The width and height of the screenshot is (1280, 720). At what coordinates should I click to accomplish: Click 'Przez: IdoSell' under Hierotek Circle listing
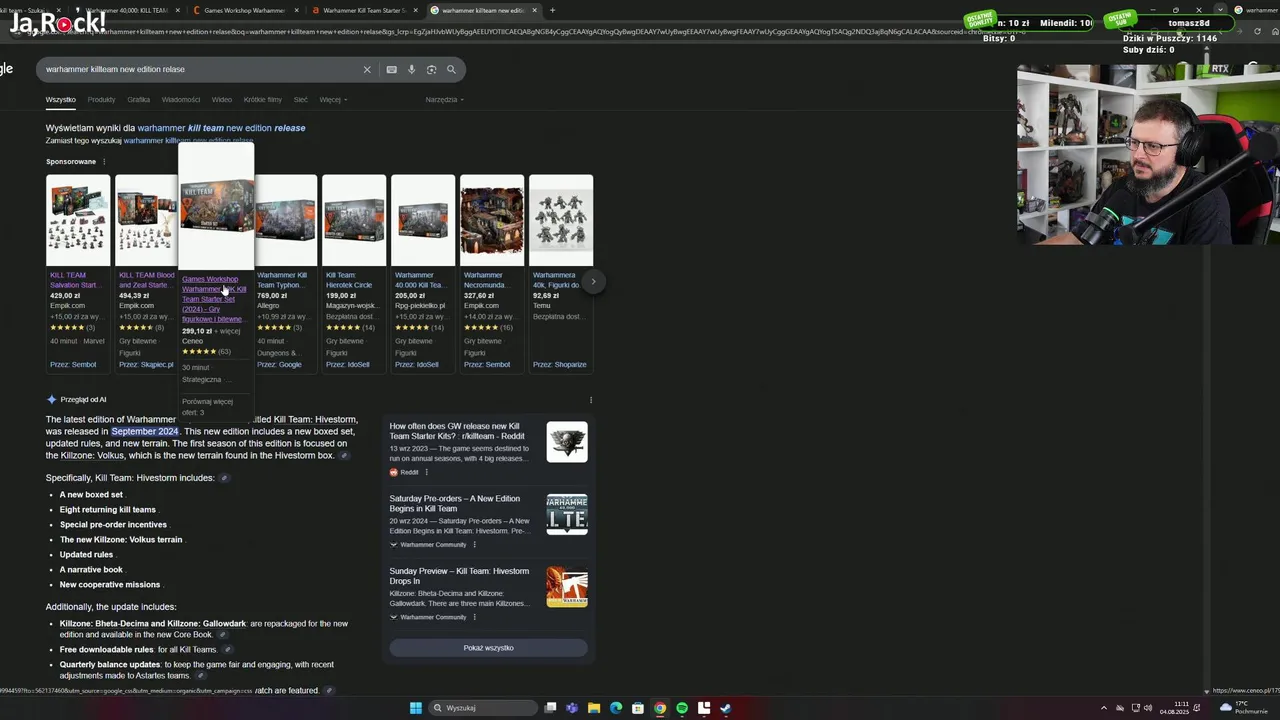pos(347,365)
